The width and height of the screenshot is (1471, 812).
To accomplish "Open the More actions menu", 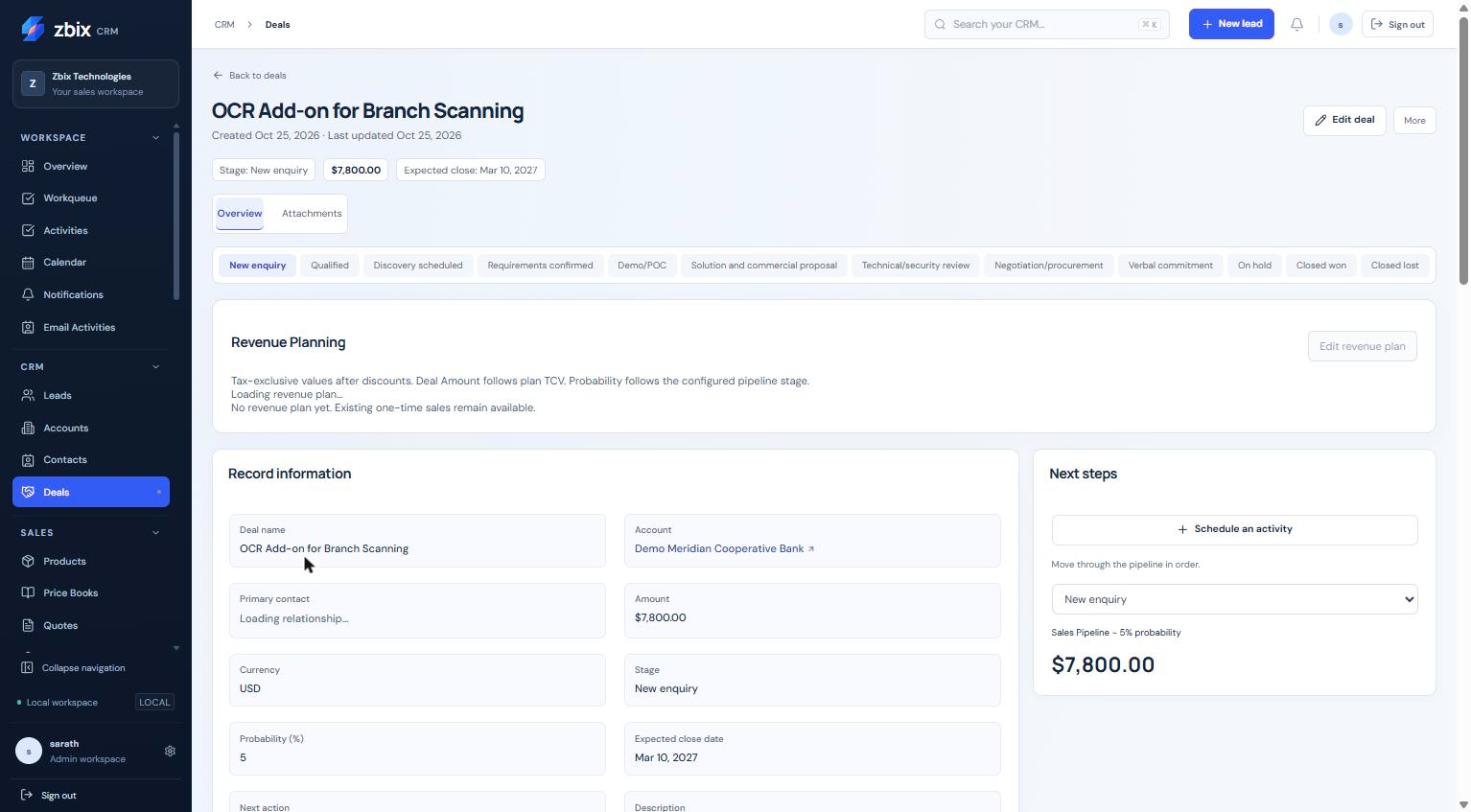I will (1414, 120).
